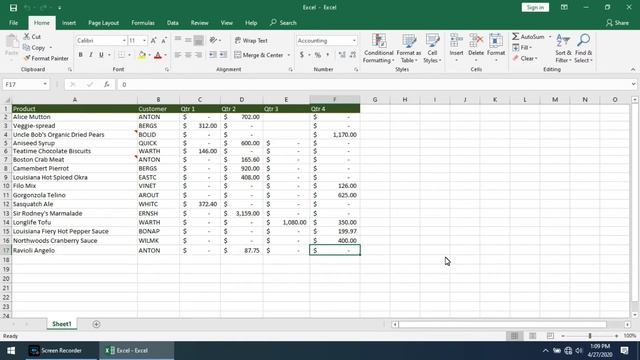Expand the Merge & Center dropdown arrow
This screenshot has height=360, width=640.
coord(289,55)
